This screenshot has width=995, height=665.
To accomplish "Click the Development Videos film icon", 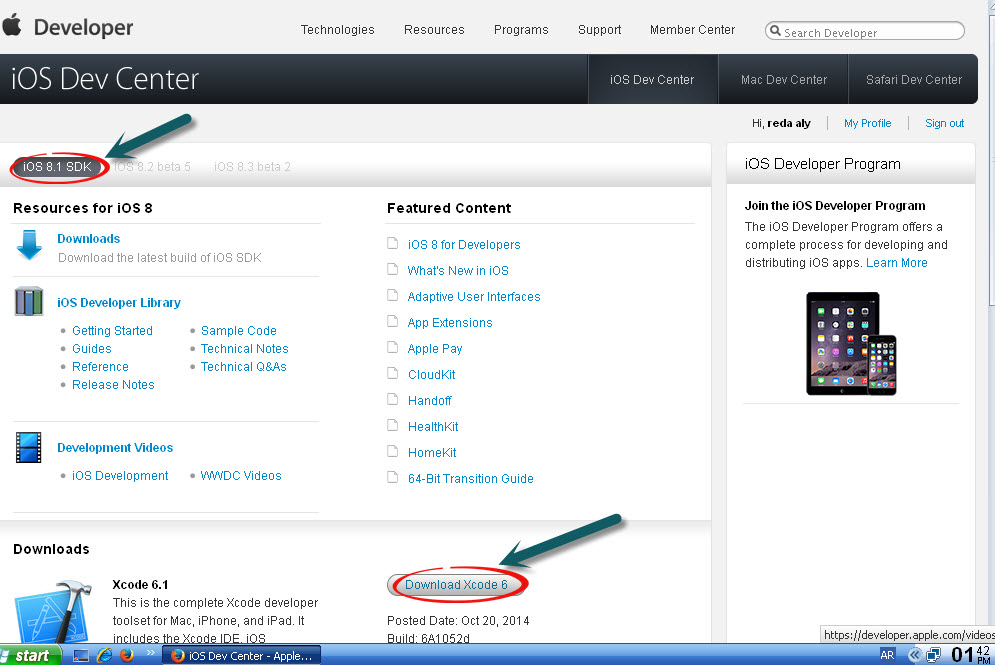I will point(29,447).
